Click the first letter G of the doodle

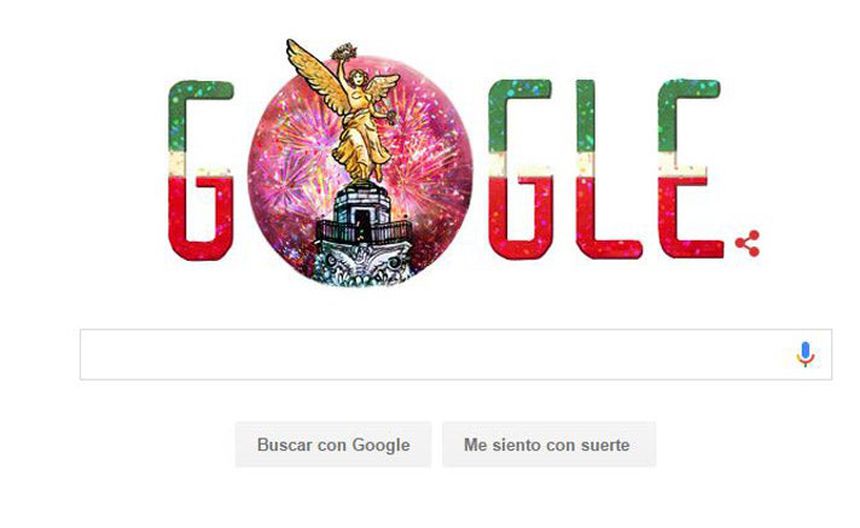[x=200, y=170]
